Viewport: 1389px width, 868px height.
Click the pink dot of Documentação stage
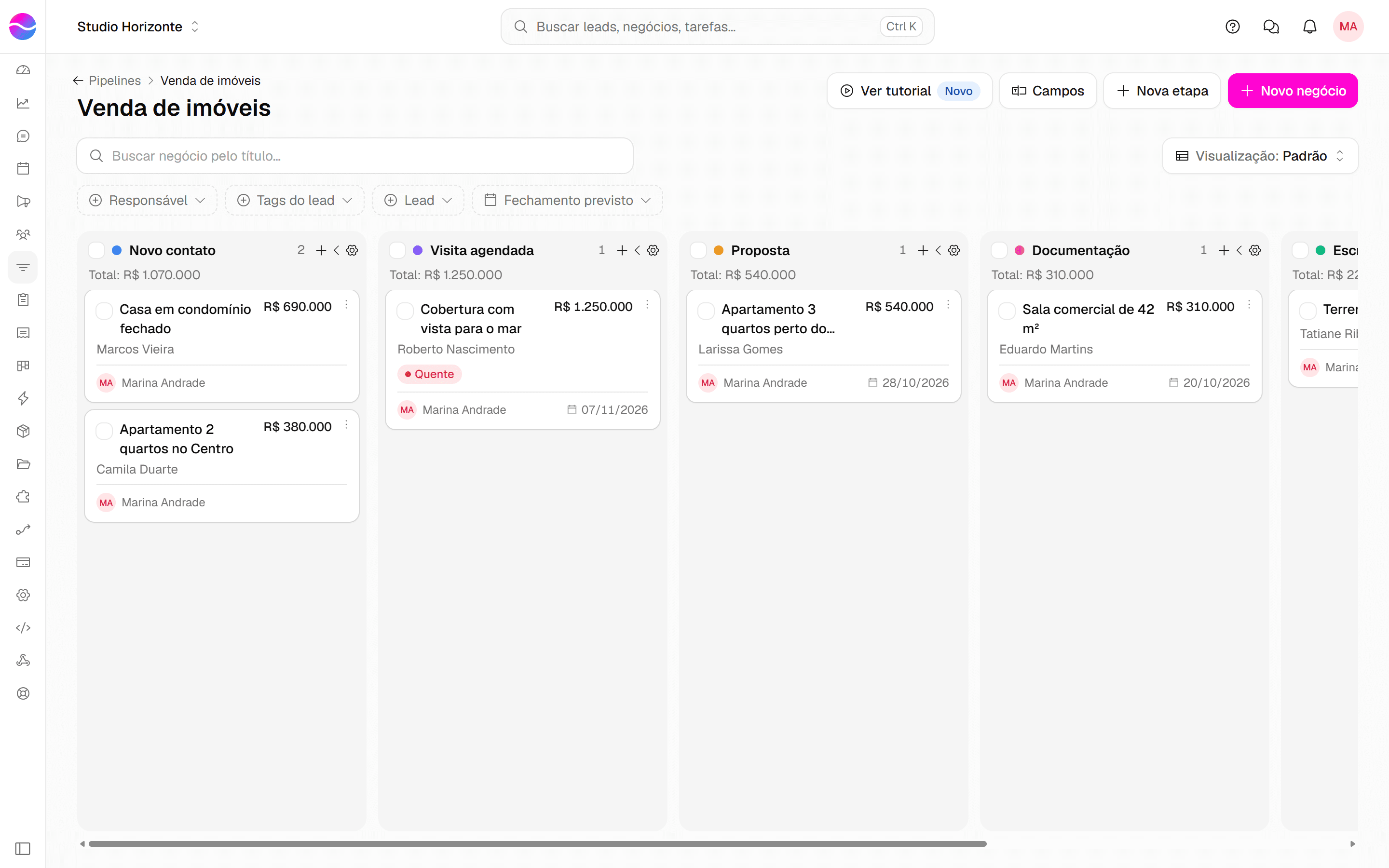coord(1020,250)
